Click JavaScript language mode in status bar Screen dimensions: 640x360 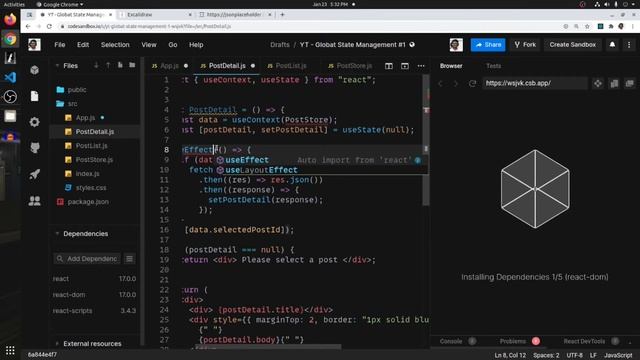pyautogui.click(x=618, y=355)
